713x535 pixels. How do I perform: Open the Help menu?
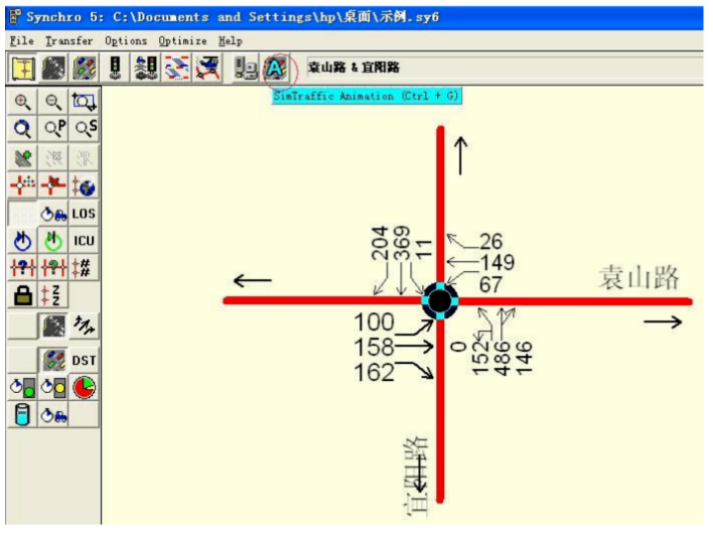tap(230, 41)
